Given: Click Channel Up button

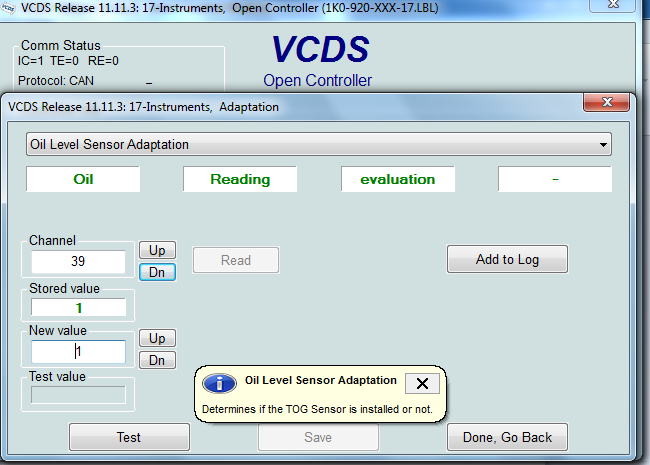Looking at the screenshot, I should (x=157, y=250).
